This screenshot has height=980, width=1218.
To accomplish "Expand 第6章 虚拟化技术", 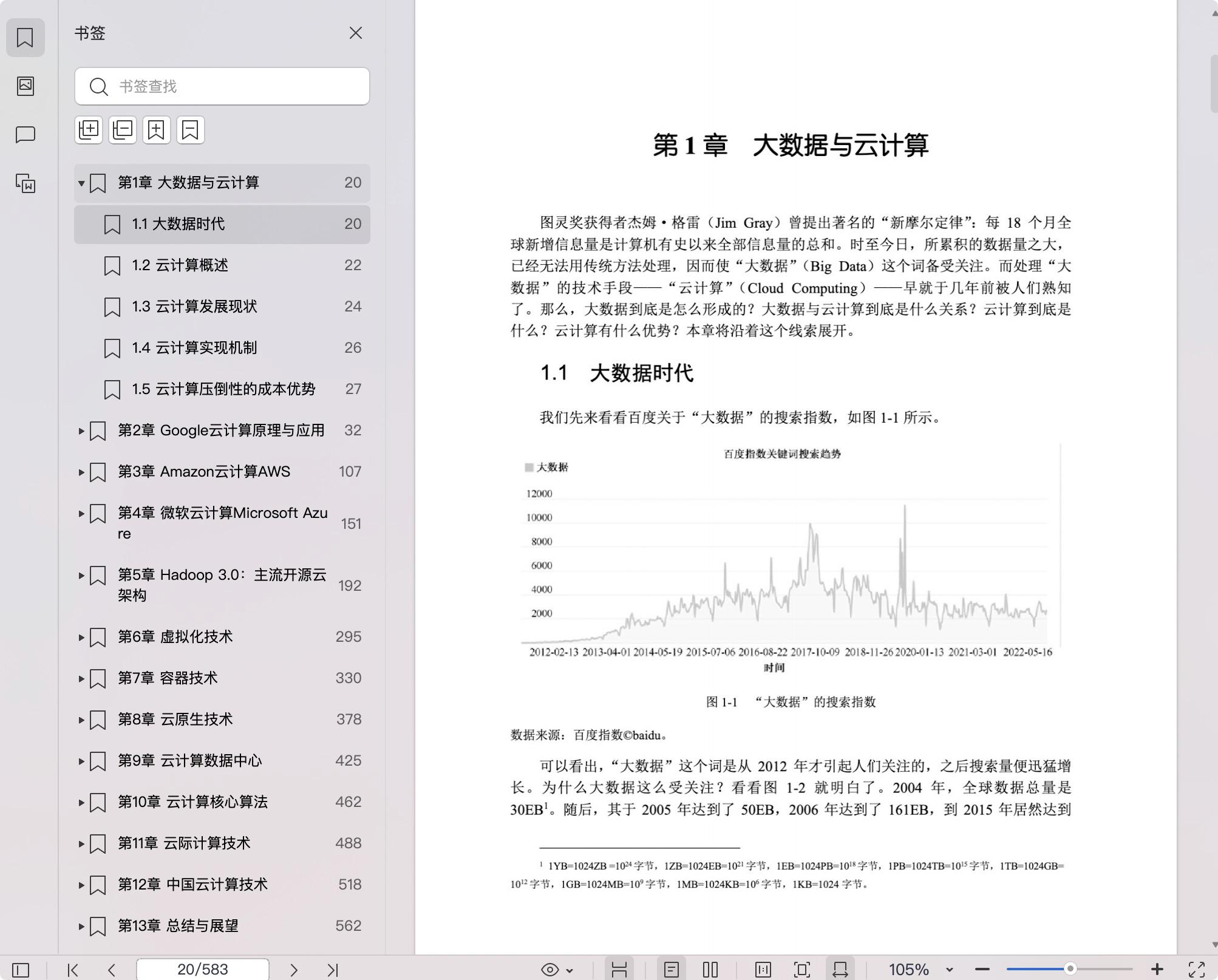I will tap(81, 637).
